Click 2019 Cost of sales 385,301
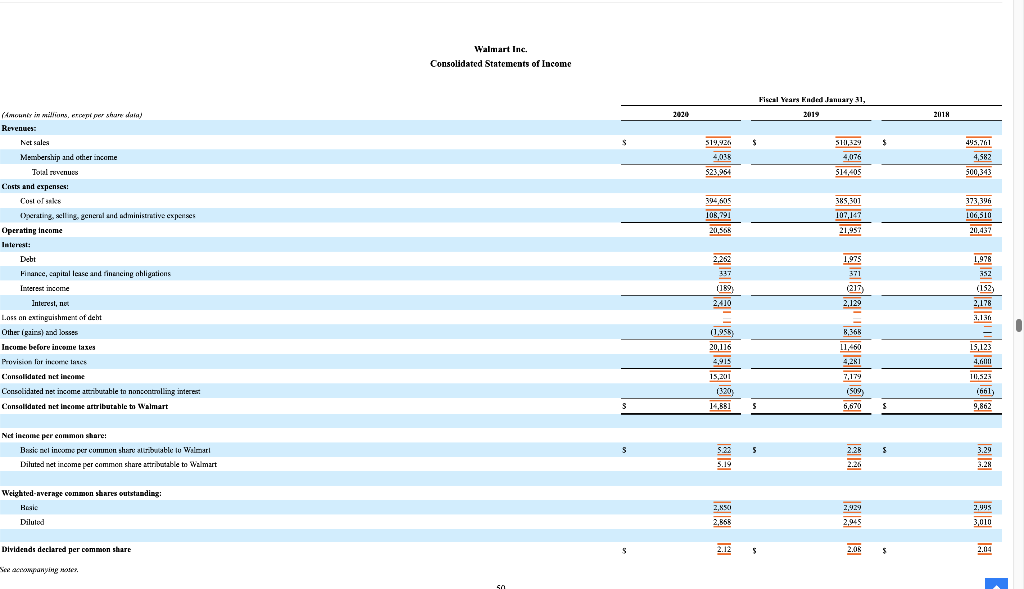The width and height of the screenshot is (1024, 589). point(848,201)
